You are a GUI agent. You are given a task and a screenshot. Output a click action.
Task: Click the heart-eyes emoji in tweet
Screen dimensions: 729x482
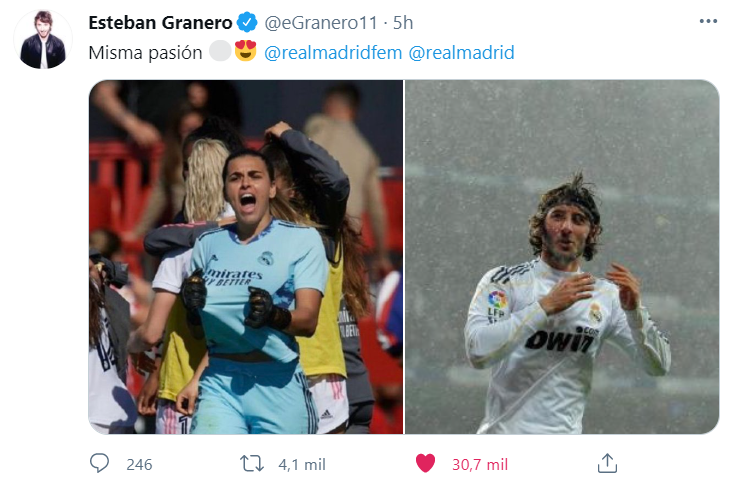[x=245, y=51]
